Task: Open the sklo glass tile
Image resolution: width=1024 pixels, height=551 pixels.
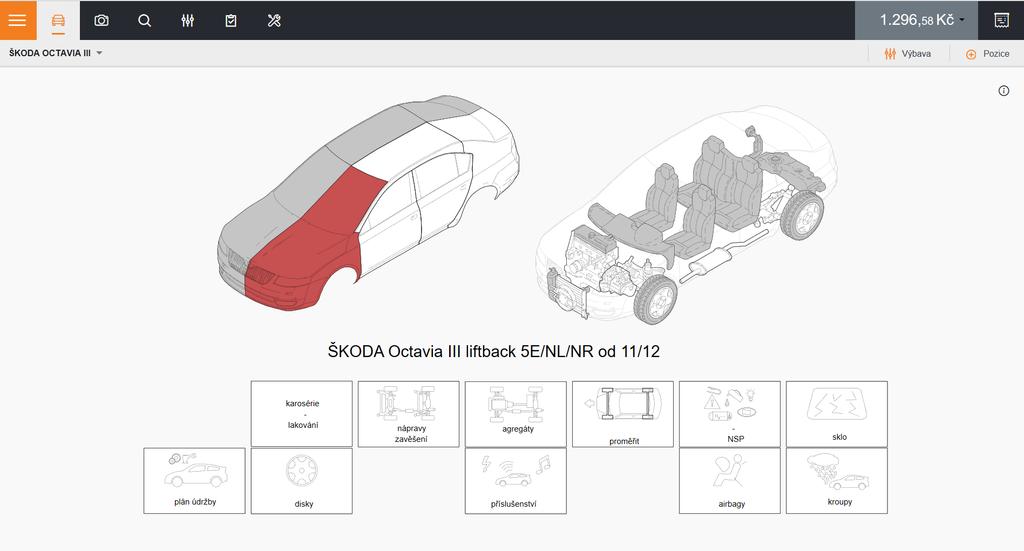Action: [837, 414]
